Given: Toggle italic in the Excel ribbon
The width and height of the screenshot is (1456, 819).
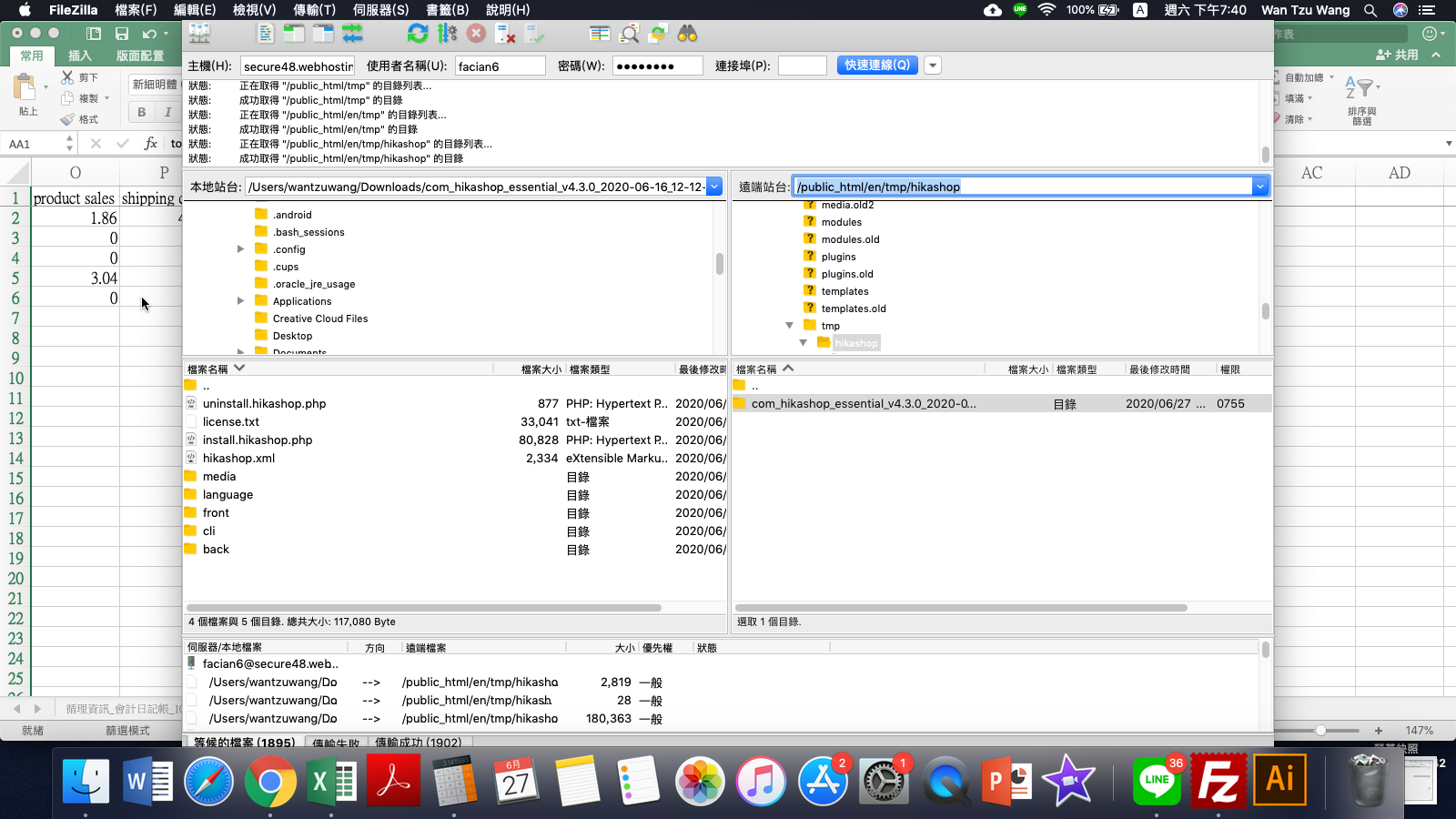Looking at the screenshot, I should pyautogui.click(x=167, y=112).
